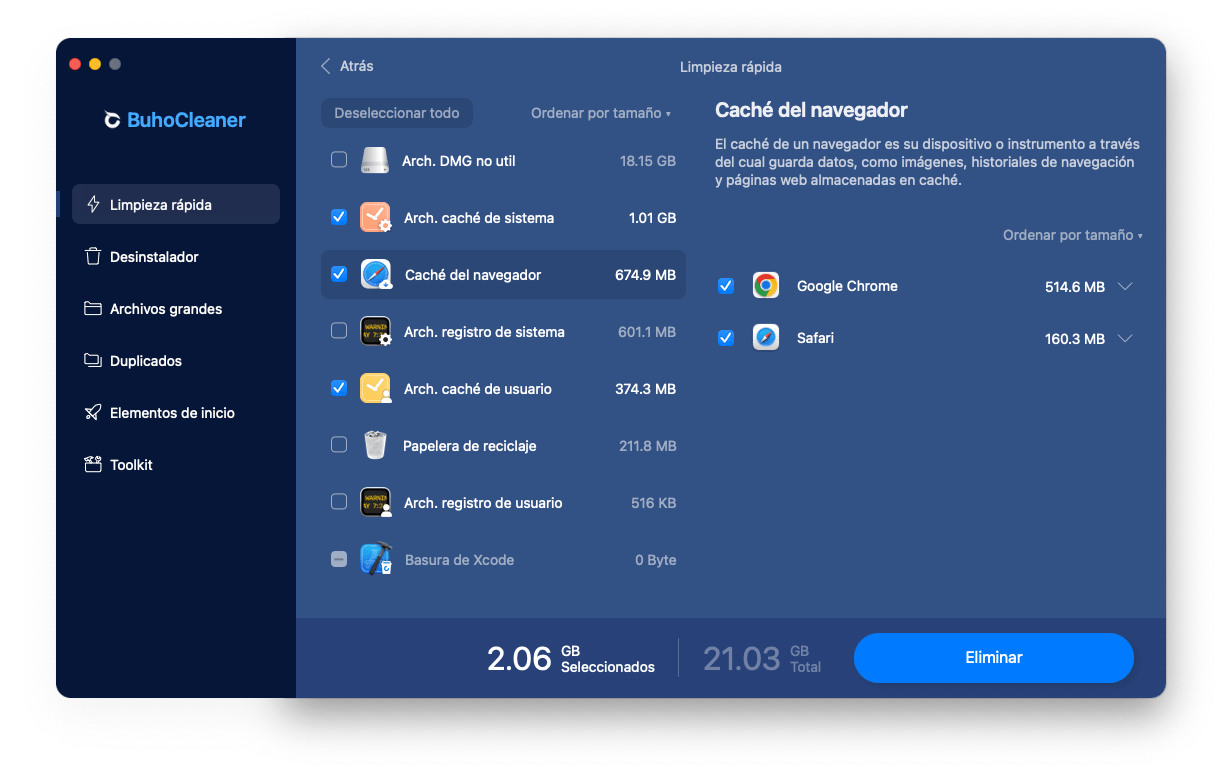This screenshot has height=772, width=1222.
Task: Click the folder icon for Archivos grandes
Action: click(x=93, y=309)
